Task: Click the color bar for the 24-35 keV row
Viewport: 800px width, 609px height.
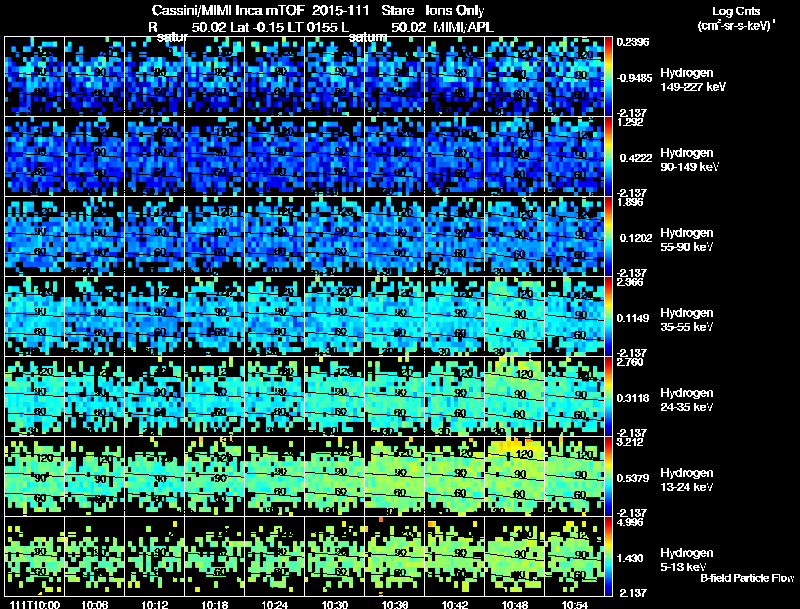Action: coord(608,397)
